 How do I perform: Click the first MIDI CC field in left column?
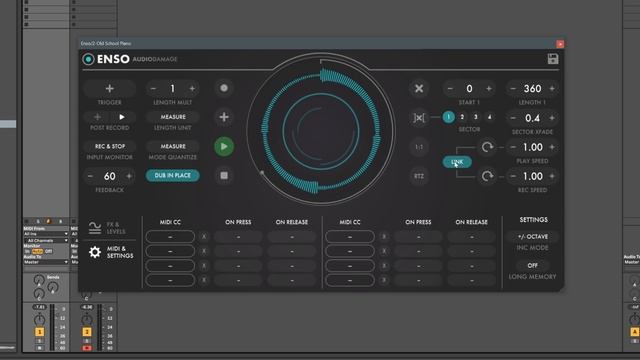(x=170, y=237)
